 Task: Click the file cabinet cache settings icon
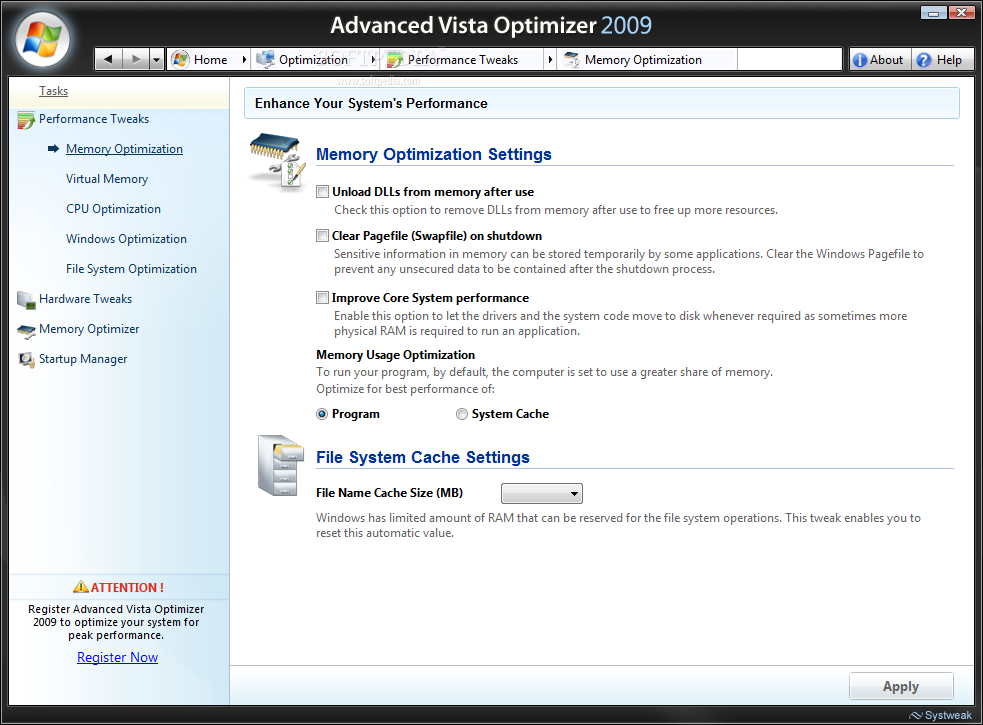click(280, 465)
